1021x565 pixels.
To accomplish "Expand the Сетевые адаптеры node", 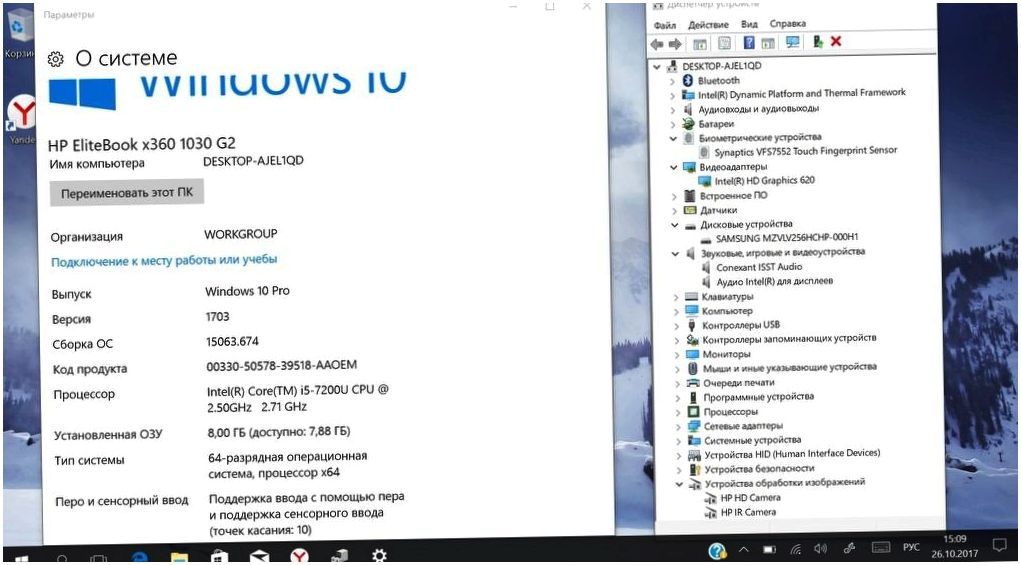I will click(678, 427).
